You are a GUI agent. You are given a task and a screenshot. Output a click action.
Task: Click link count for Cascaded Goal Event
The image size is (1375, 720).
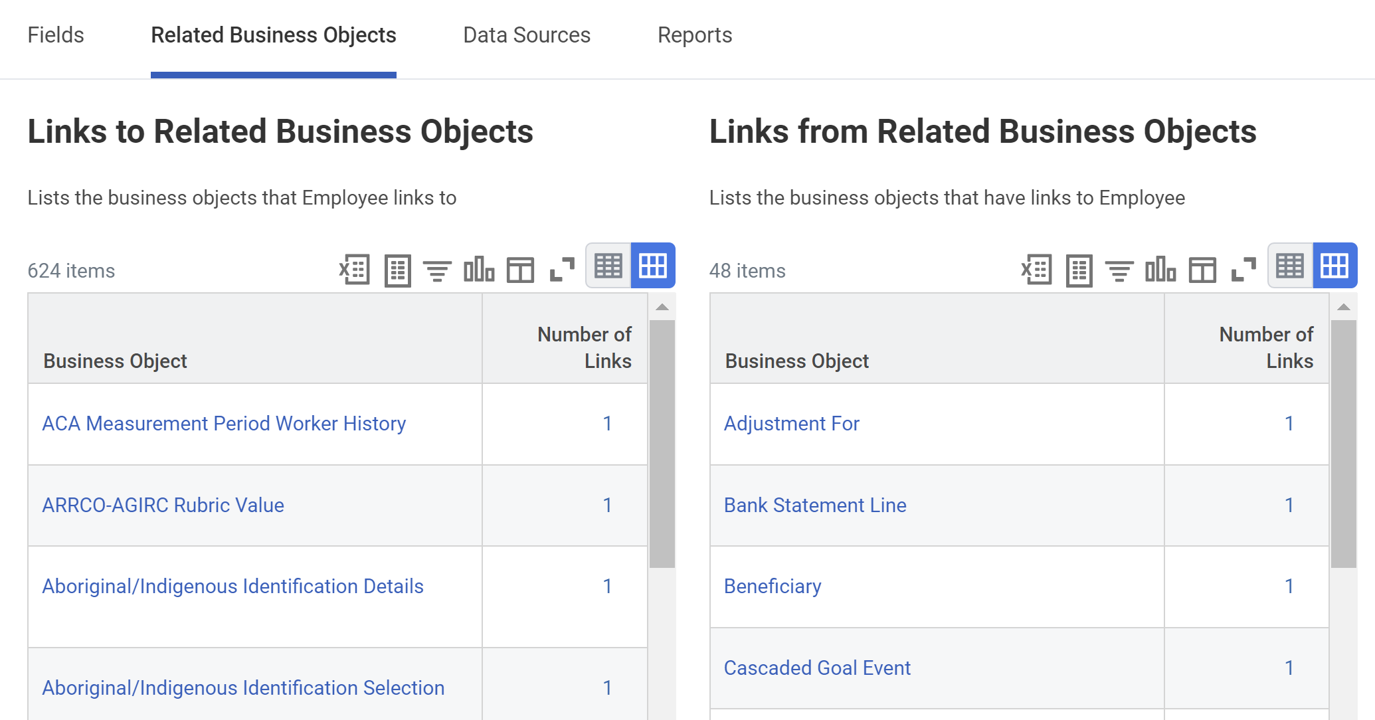coord(1289,668)
